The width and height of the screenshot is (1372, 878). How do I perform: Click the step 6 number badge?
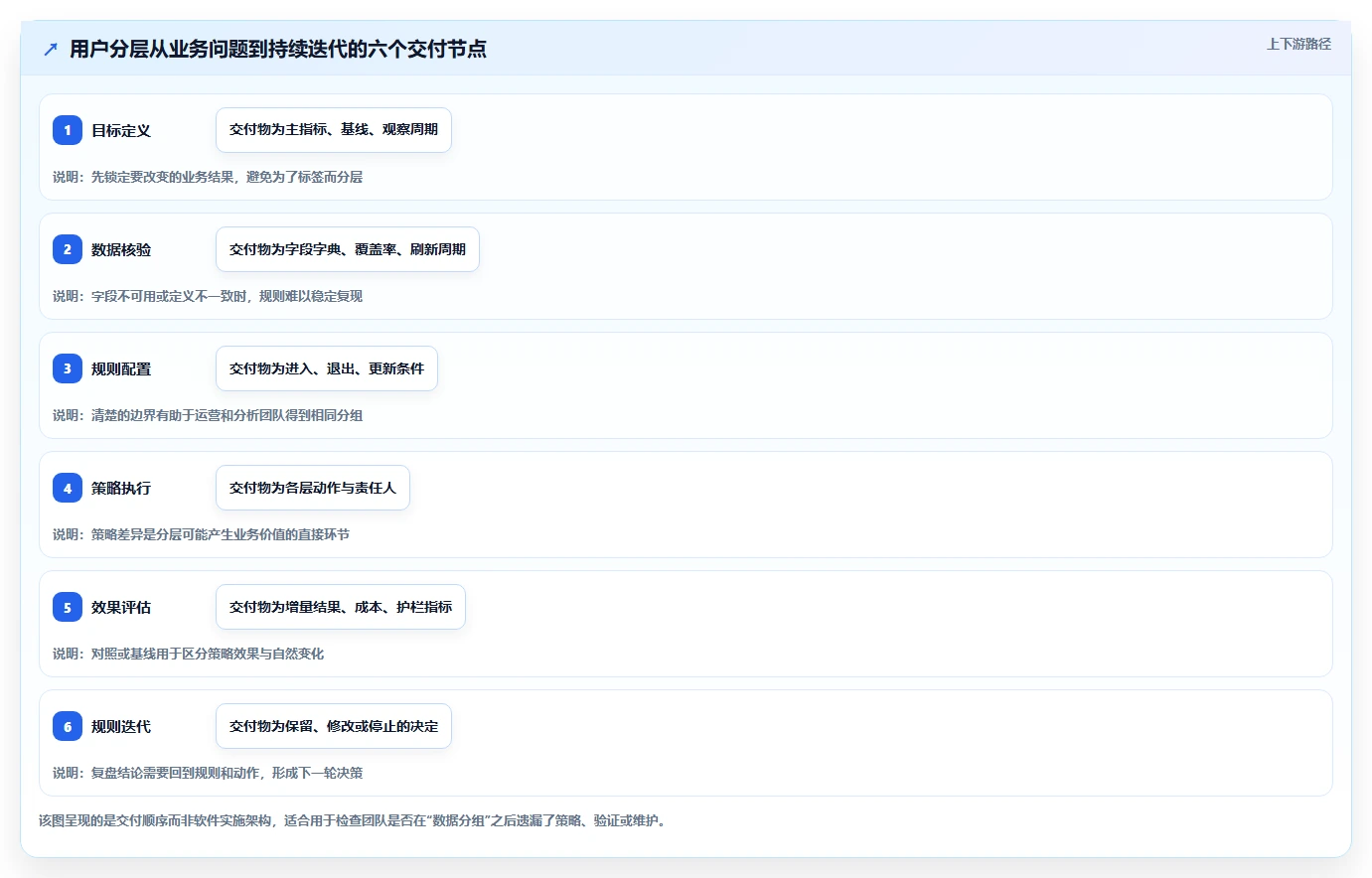68,726
